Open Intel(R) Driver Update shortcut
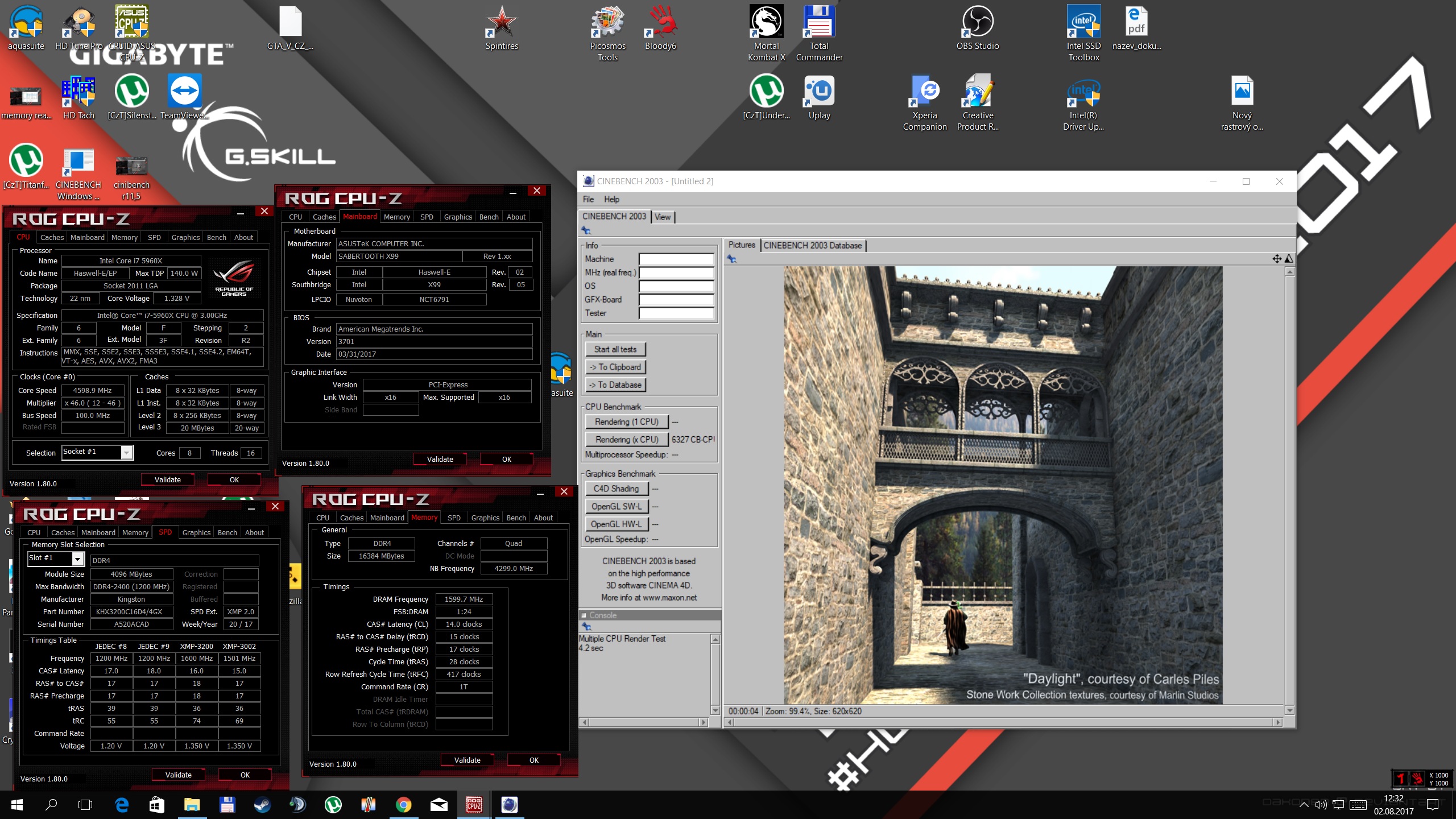This screenshot has width=1456, height=819. (x=1083, y=102)
